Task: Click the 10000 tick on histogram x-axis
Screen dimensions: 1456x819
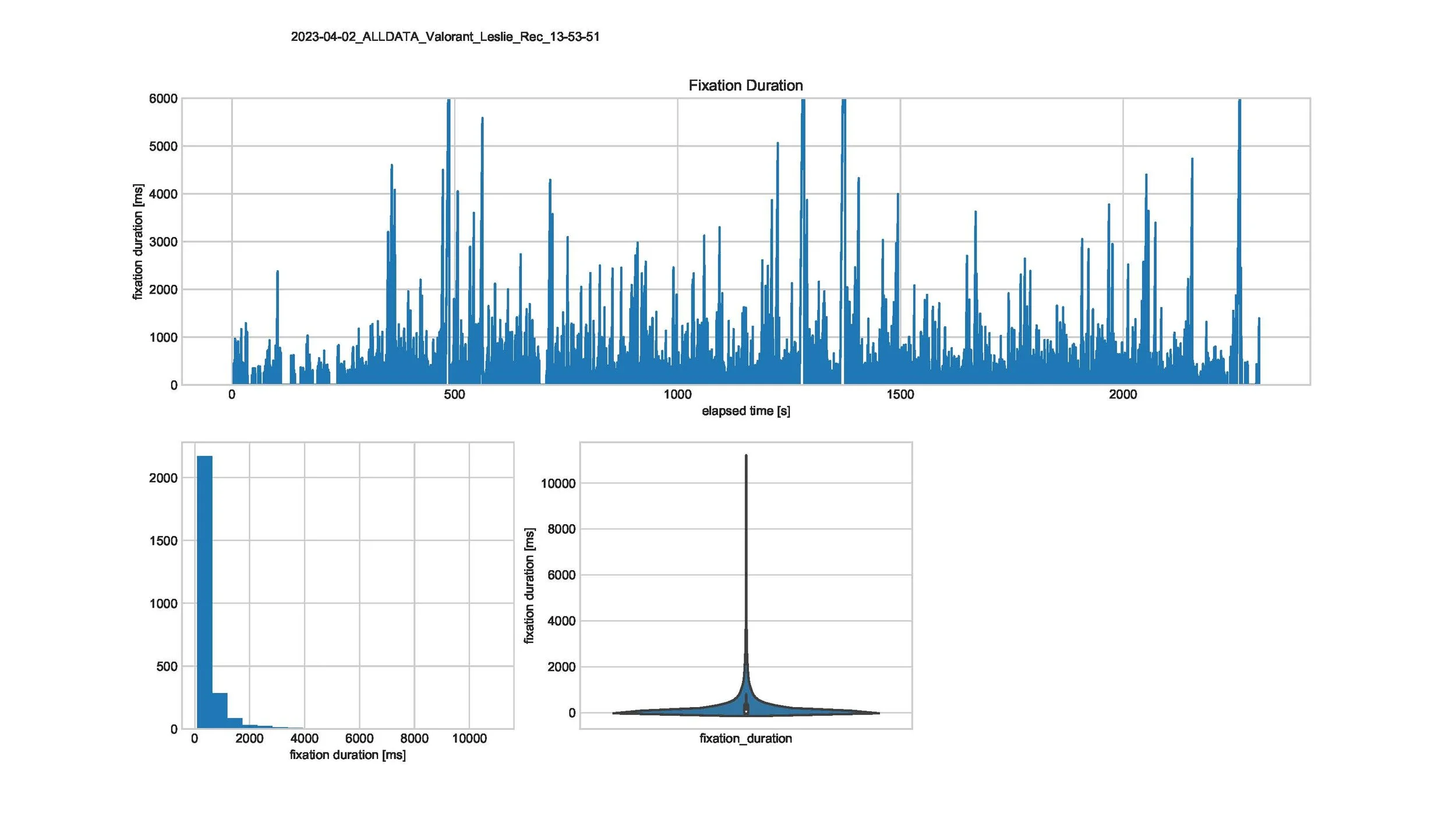Action: pos(469,738)
